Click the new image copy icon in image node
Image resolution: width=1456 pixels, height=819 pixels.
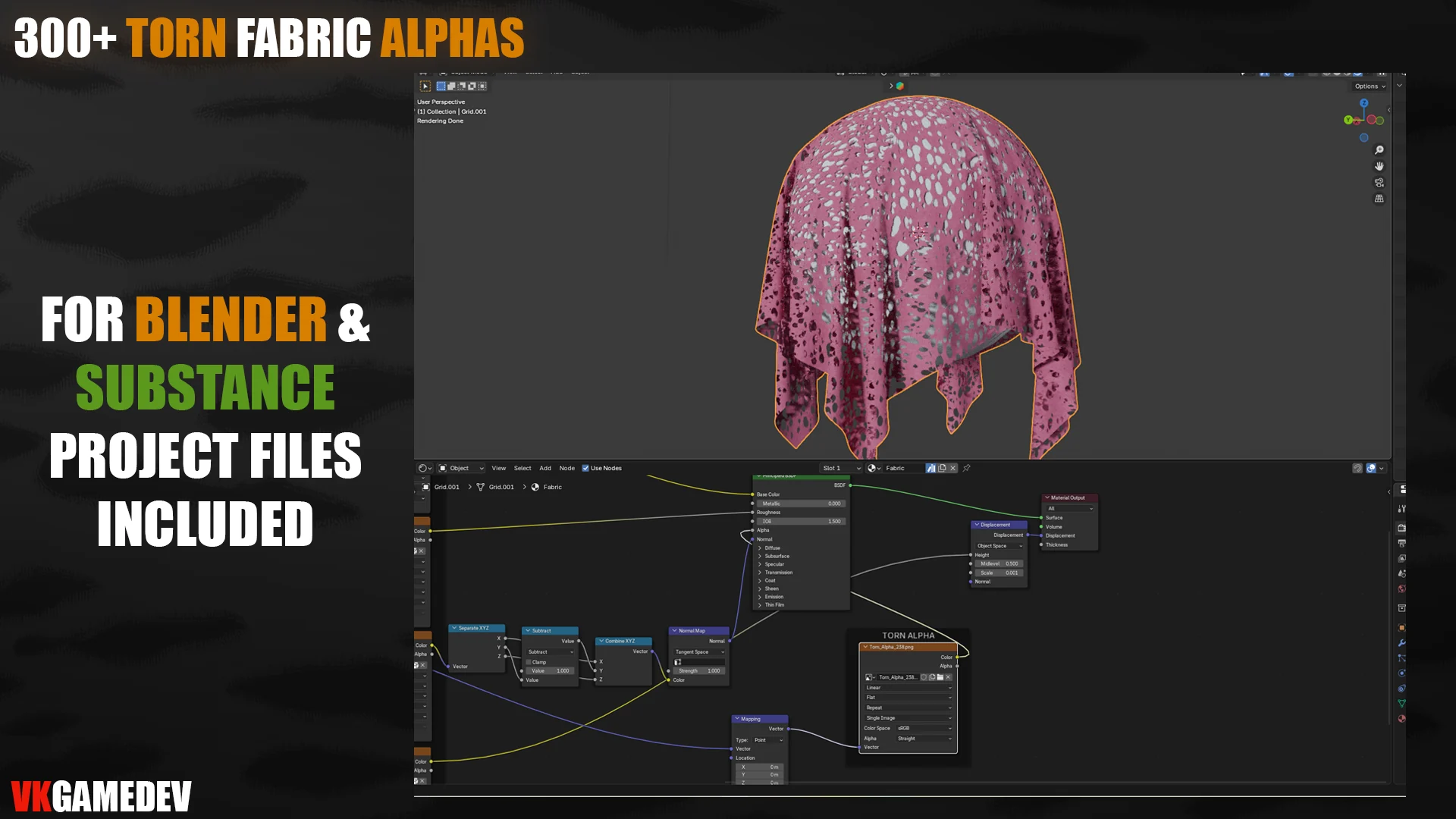[x=932, y=677]
